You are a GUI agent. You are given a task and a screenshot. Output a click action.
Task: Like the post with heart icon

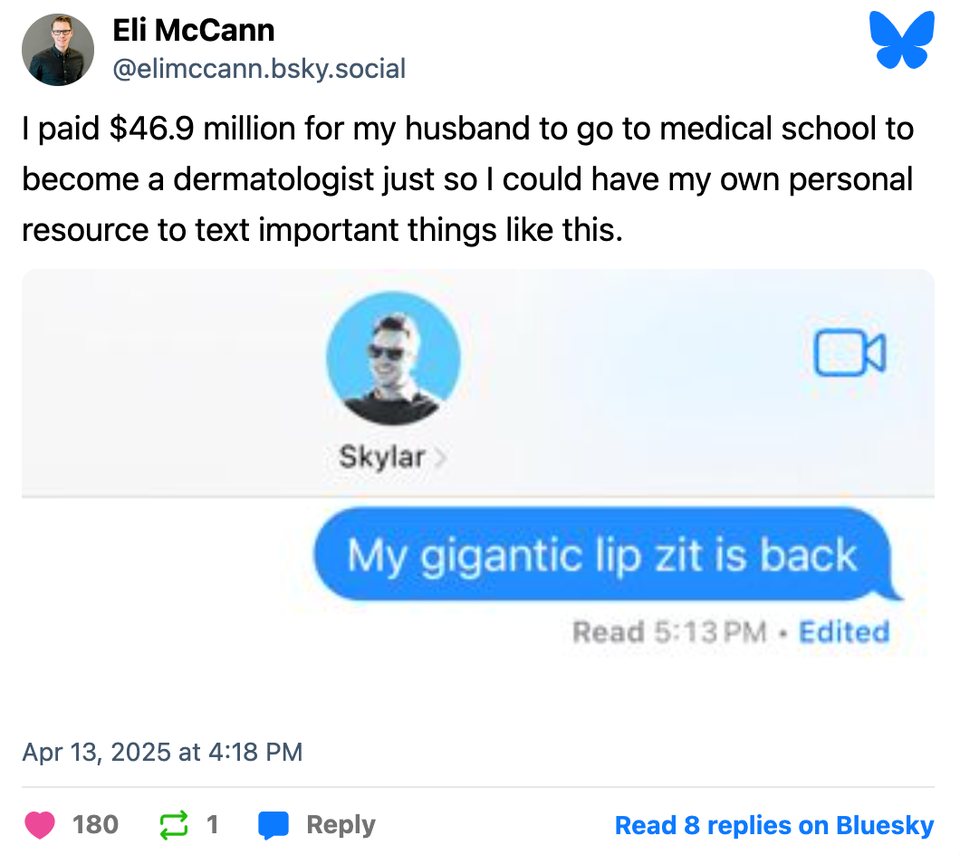click(40, 825)
